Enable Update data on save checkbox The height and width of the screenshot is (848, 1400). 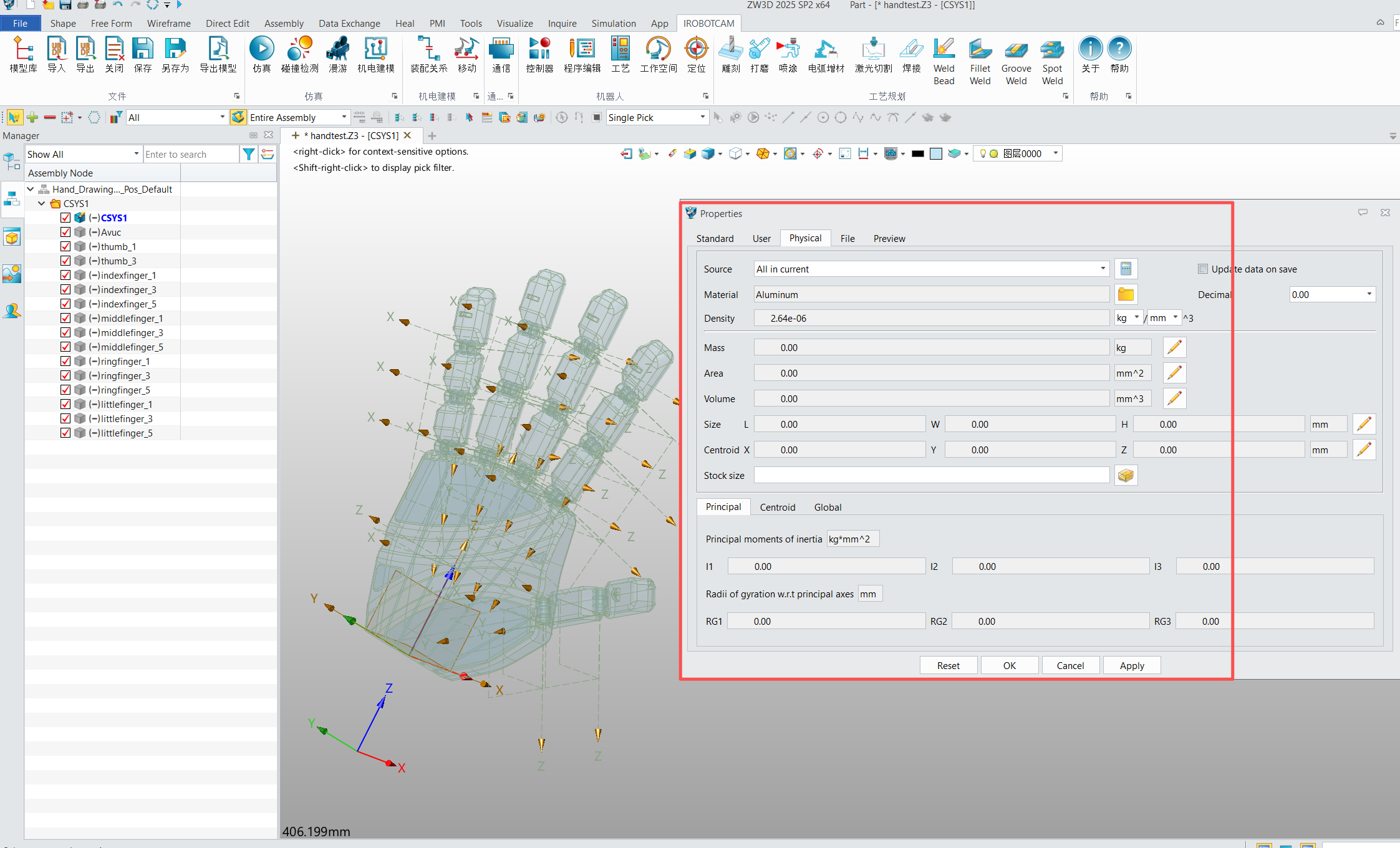coord(1202,269)
